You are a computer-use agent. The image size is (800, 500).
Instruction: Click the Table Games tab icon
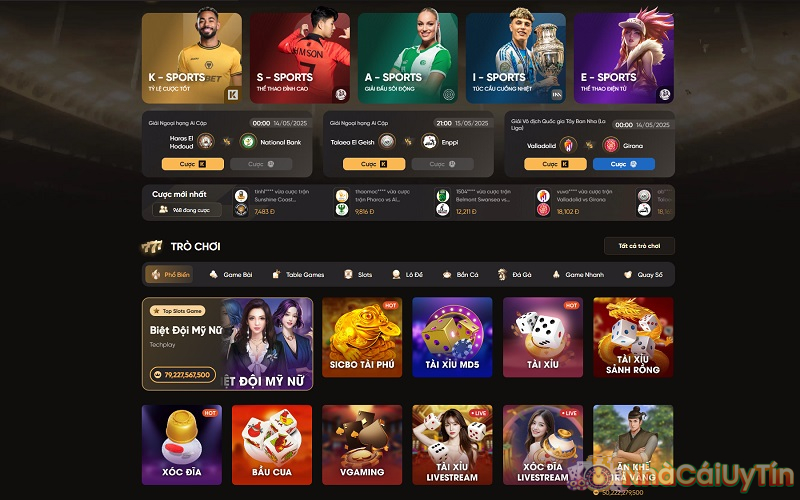(x=276, y=274)
